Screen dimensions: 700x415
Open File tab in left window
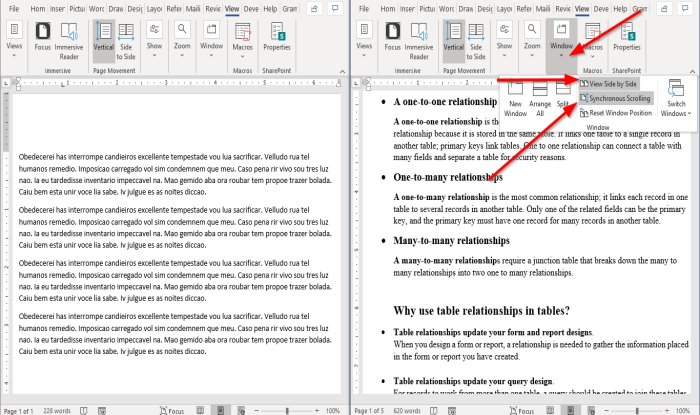pyautogui.click(x=13, y=9)
